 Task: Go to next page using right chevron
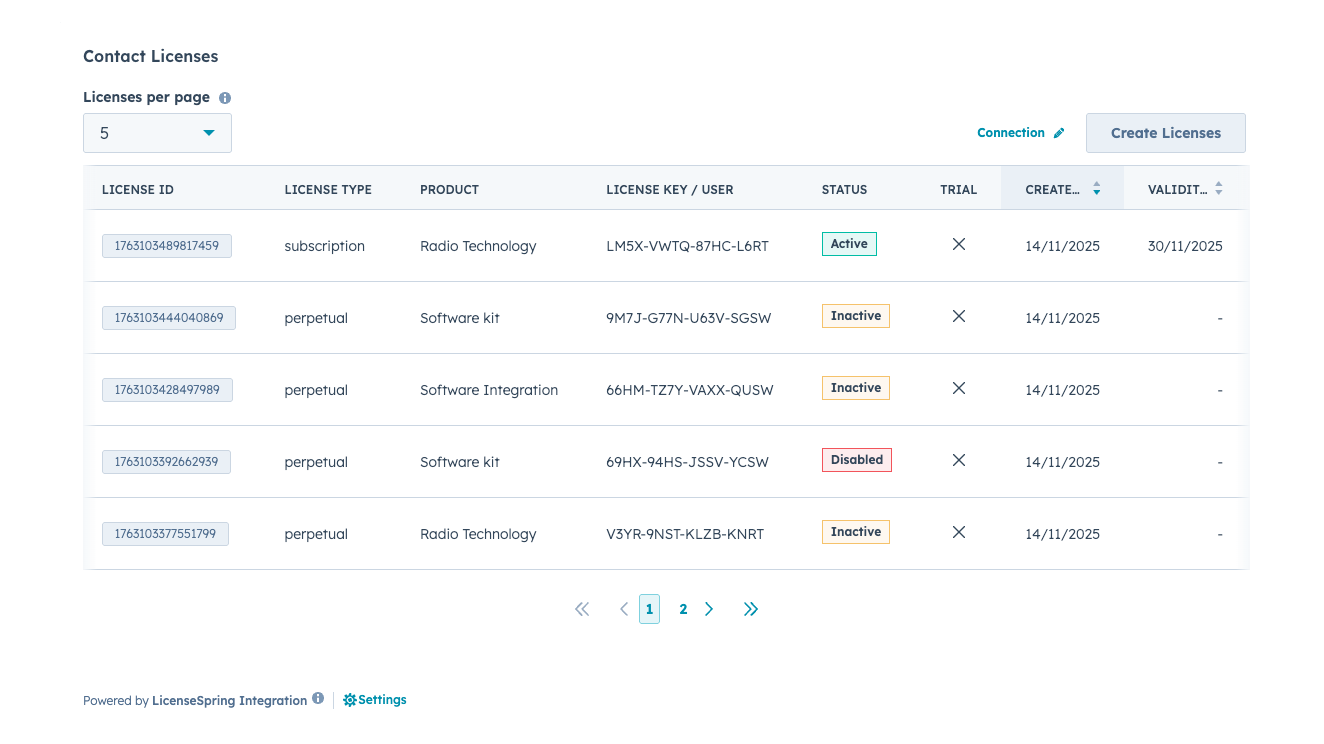point(709,609)
